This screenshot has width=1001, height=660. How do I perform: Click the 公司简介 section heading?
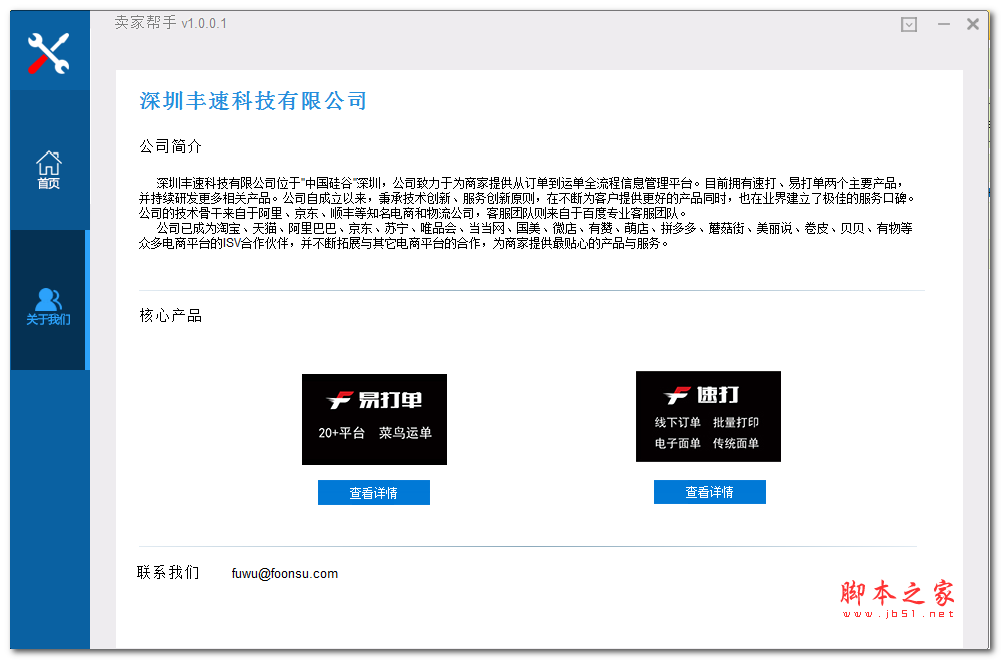[x=170, y=146]
